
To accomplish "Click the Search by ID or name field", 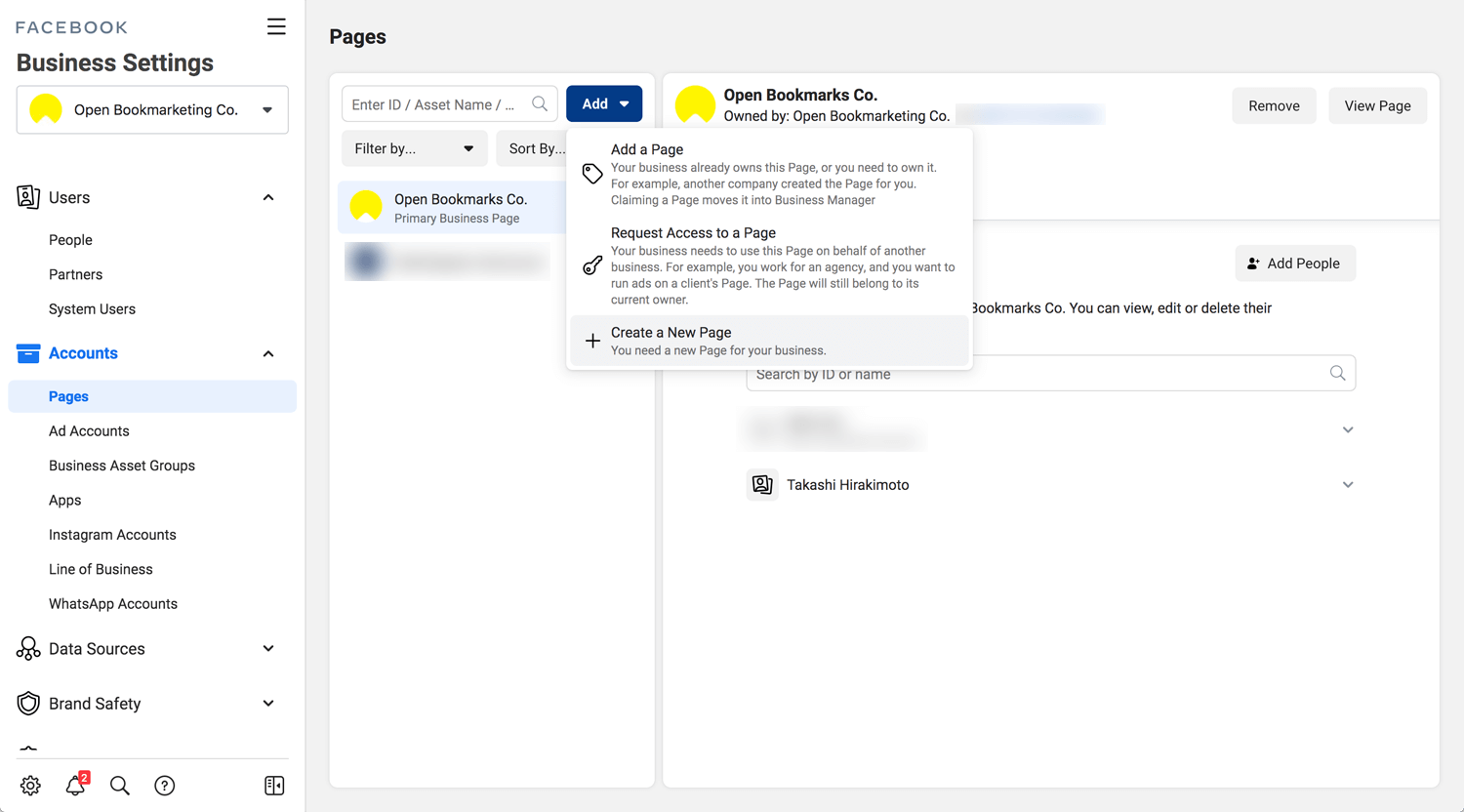I will tap(1050, 373).
